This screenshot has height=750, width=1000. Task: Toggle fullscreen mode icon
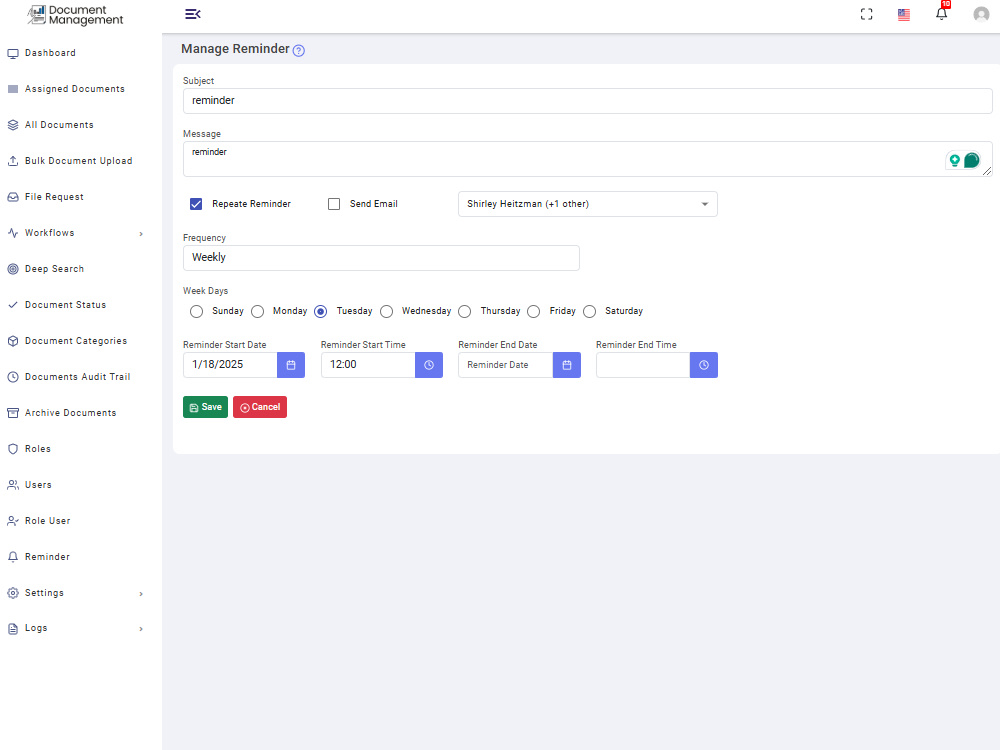coord(866,14)
